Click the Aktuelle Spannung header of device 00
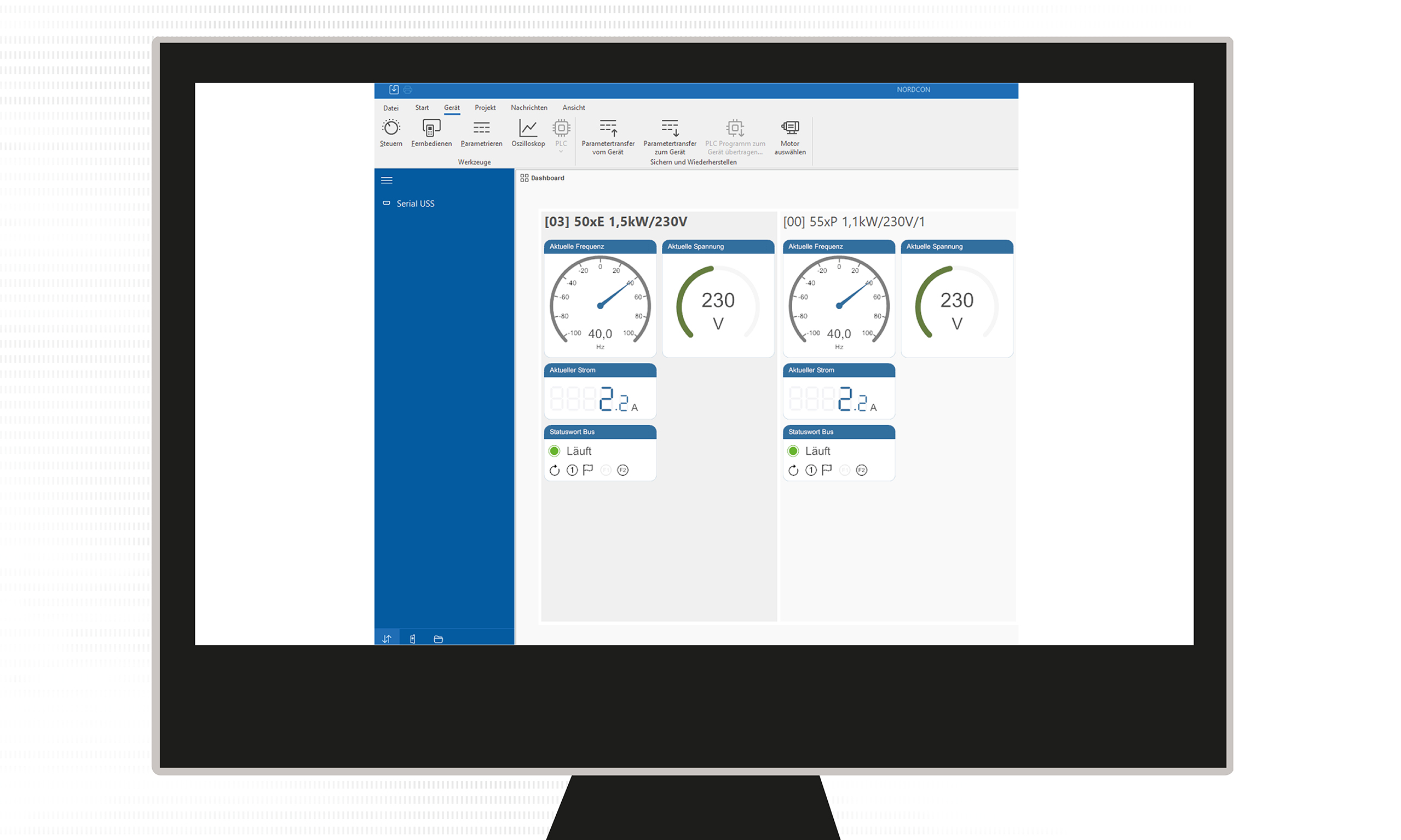This screenshot has height=840, width=1401. coord(957,247)
